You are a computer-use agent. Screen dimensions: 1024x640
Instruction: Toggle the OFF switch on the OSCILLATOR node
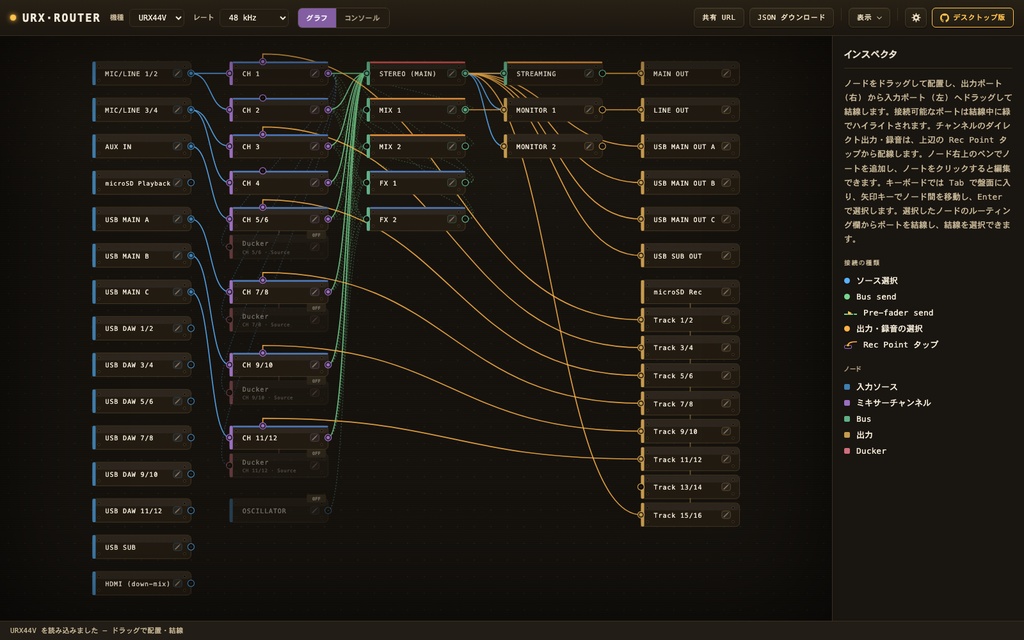tap(316, 499)
